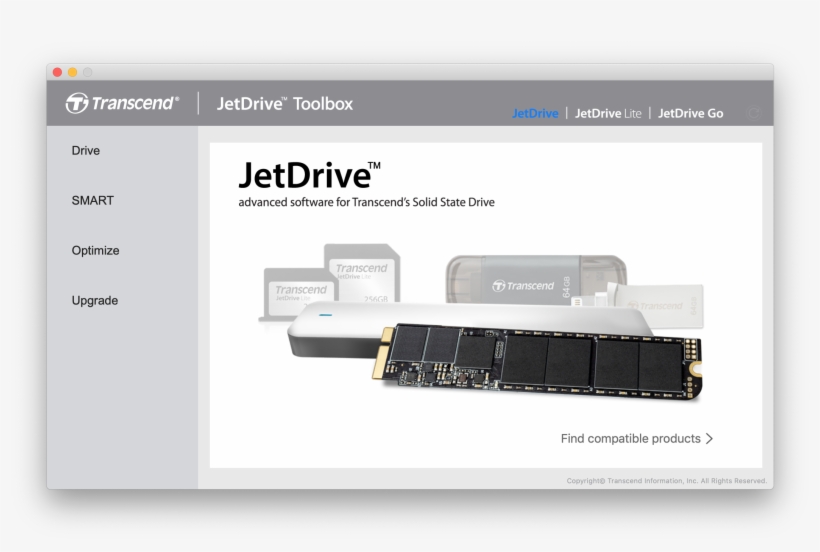Click the chevron next to Find compatible products
Screen dimensions: 820x552
tap(709, 438)
